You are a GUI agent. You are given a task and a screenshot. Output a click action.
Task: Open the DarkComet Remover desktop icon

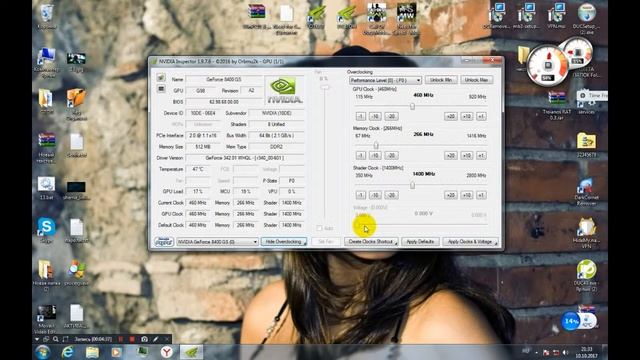[586, 191]
